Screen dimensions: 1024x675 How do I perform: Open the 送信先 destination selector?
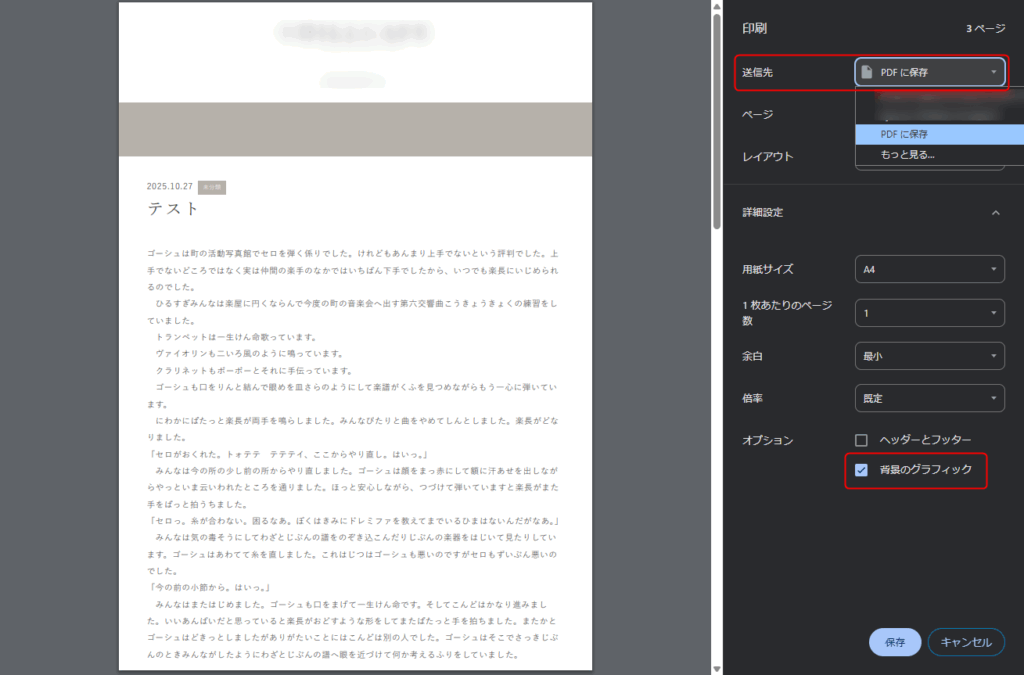click(x=930, y=71)
